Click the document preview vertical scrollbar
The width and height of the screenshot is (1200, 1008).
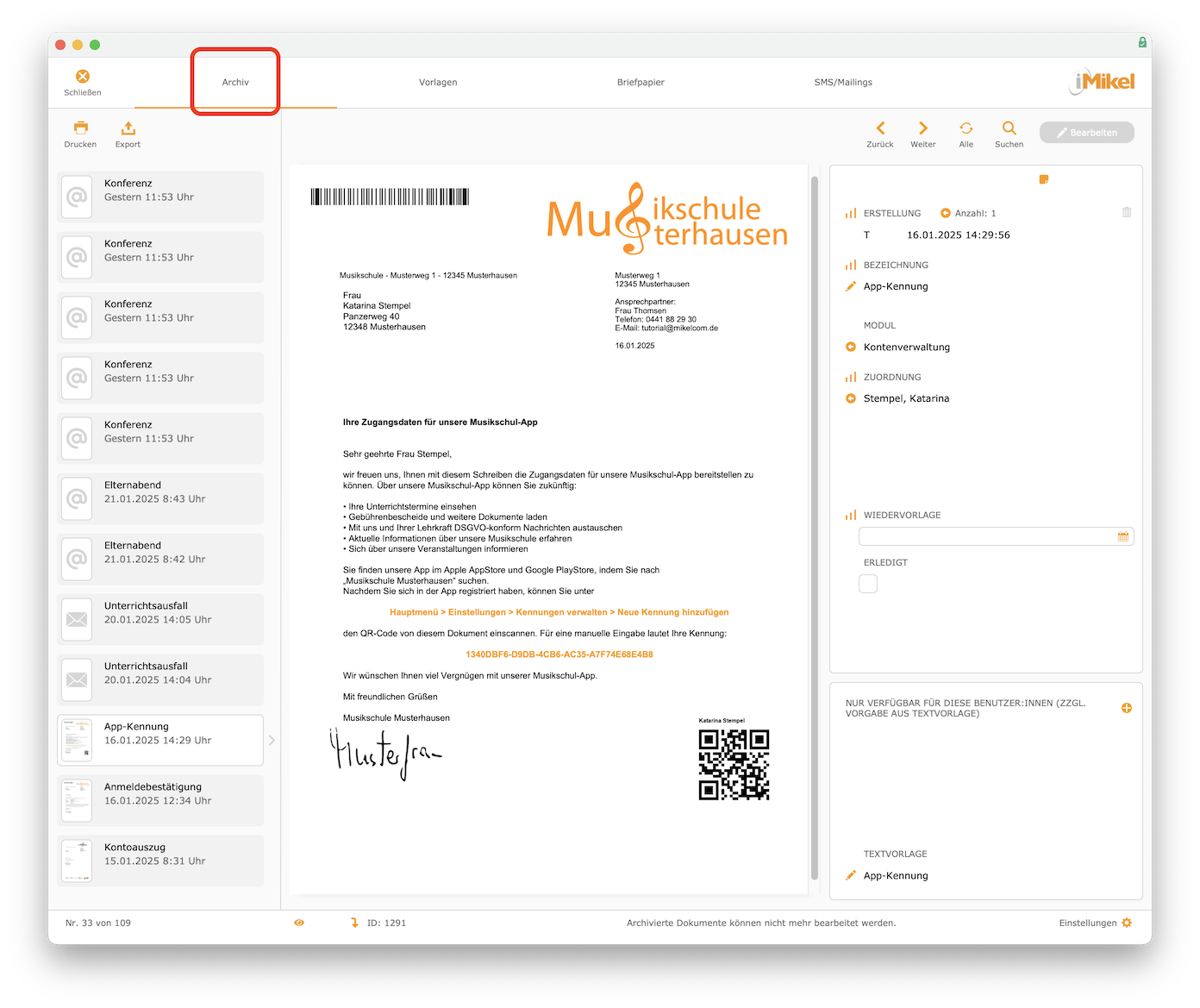(x=815, y=528)
